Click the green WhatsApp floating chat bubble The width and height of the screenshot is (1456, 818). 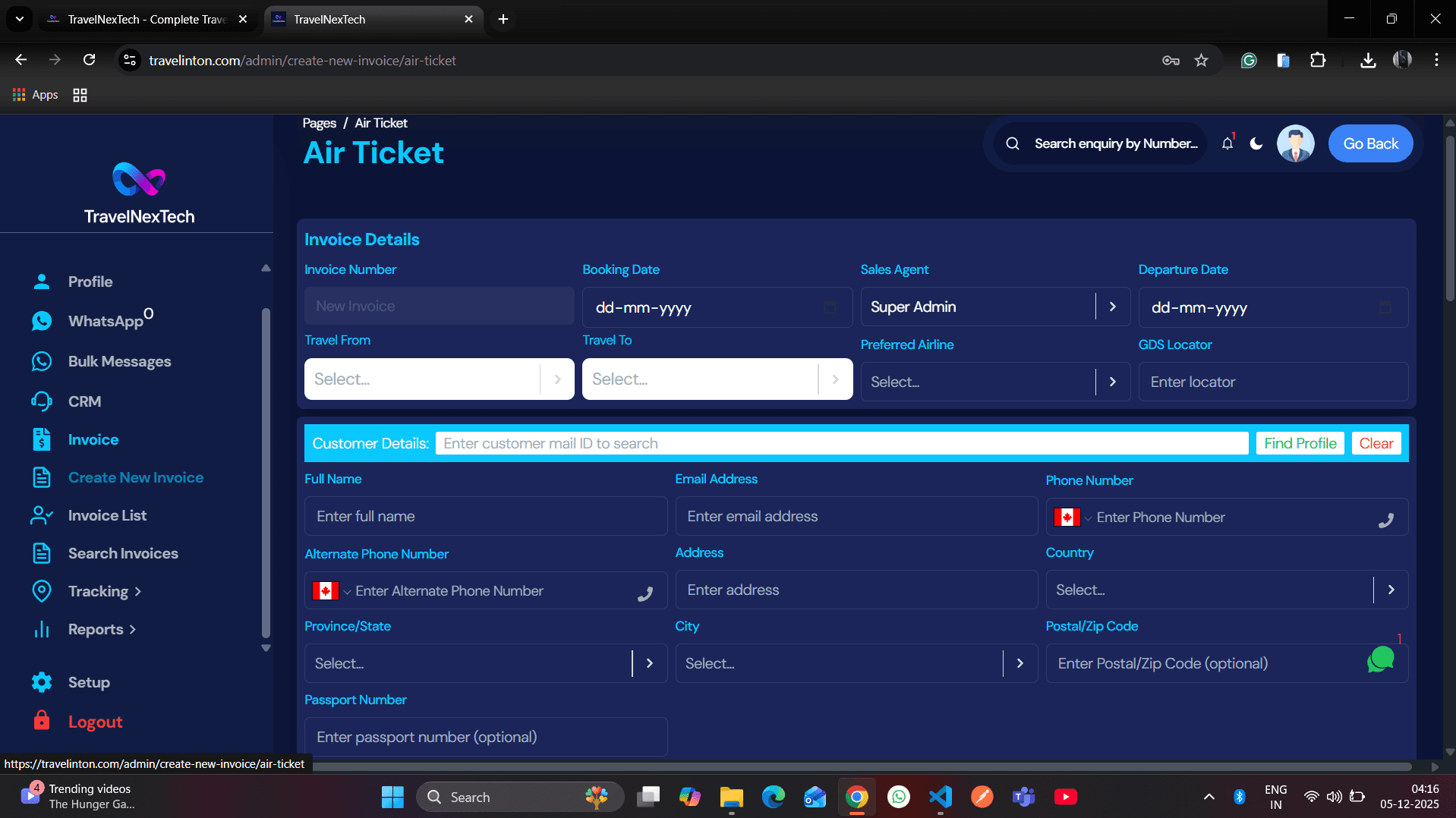[1382, 660]
